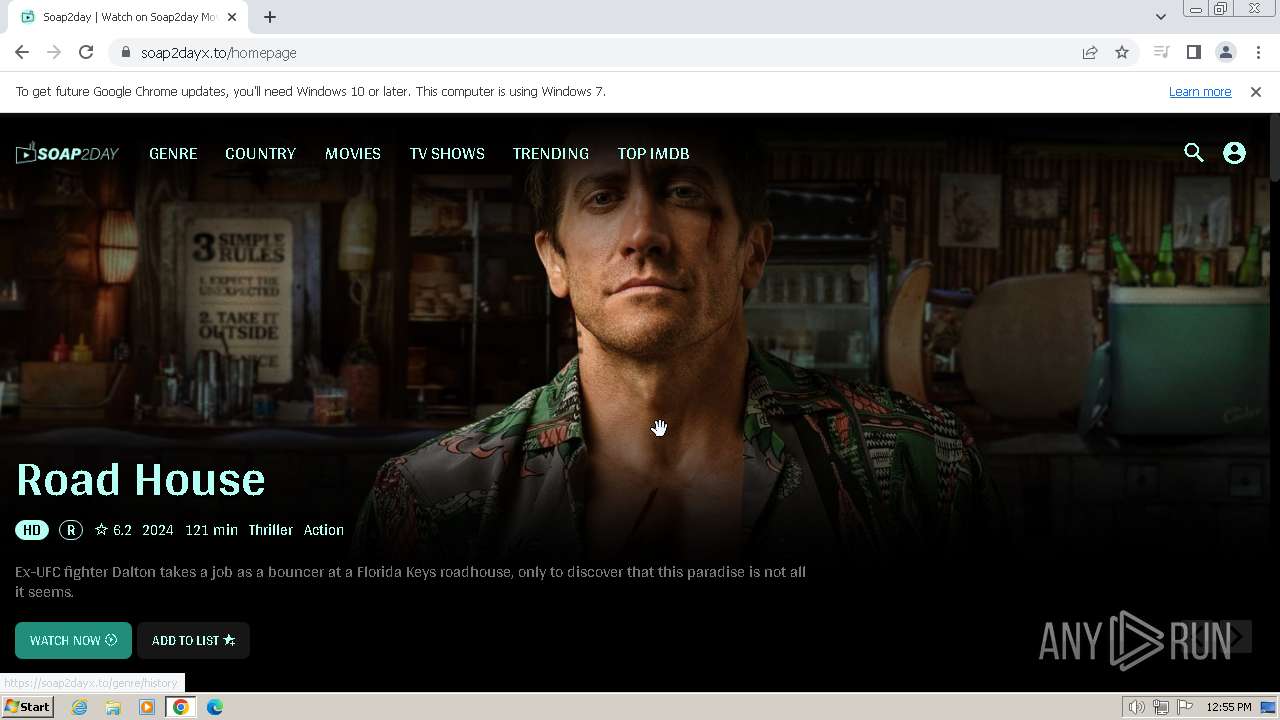
Task: Select the Thriller genre tag
Action: [271, 530]
